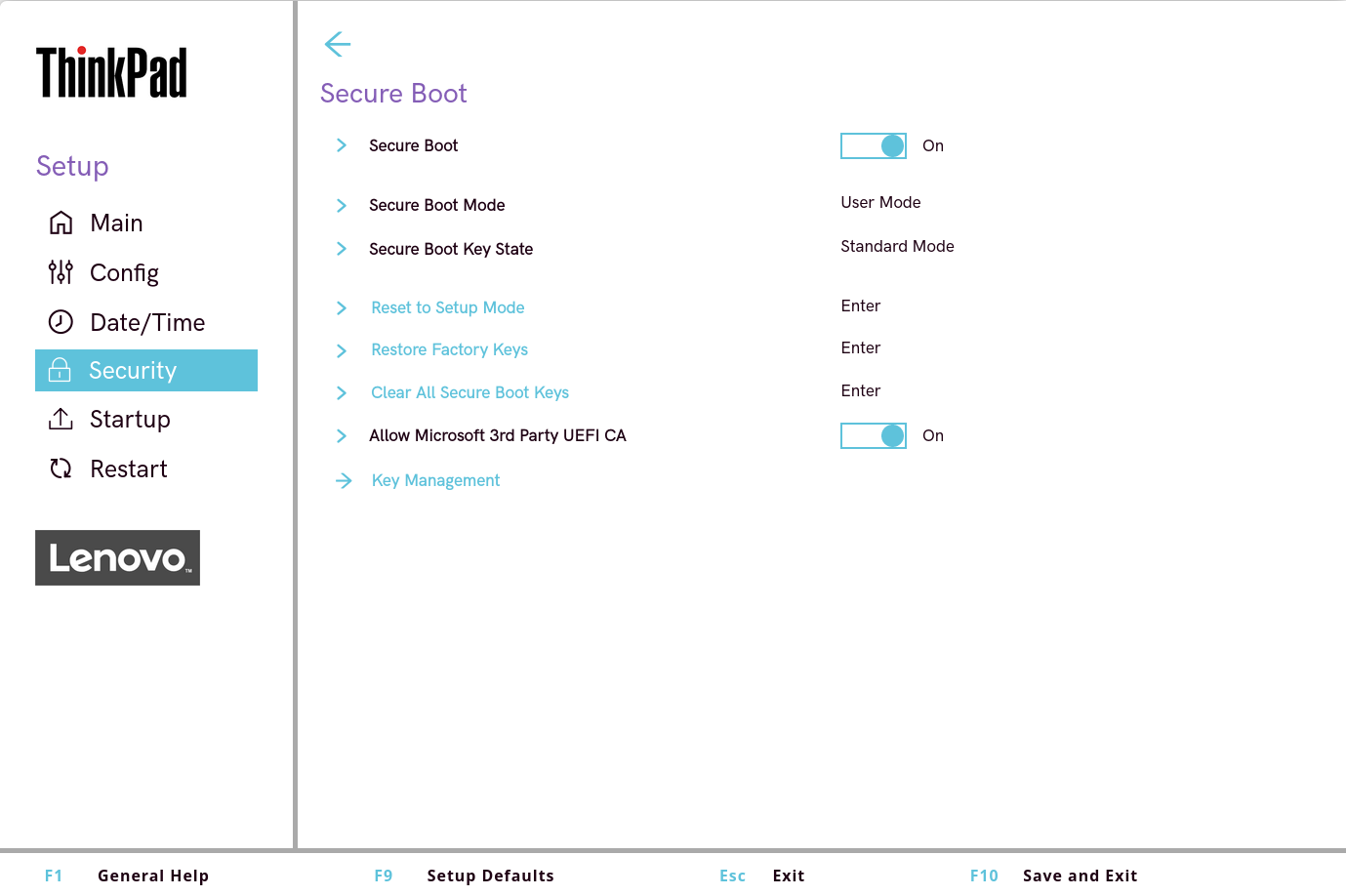This screenshot has width=1346, height=896.
Task: Click the Restart circular arrows icon
Action: pos(61,468)
